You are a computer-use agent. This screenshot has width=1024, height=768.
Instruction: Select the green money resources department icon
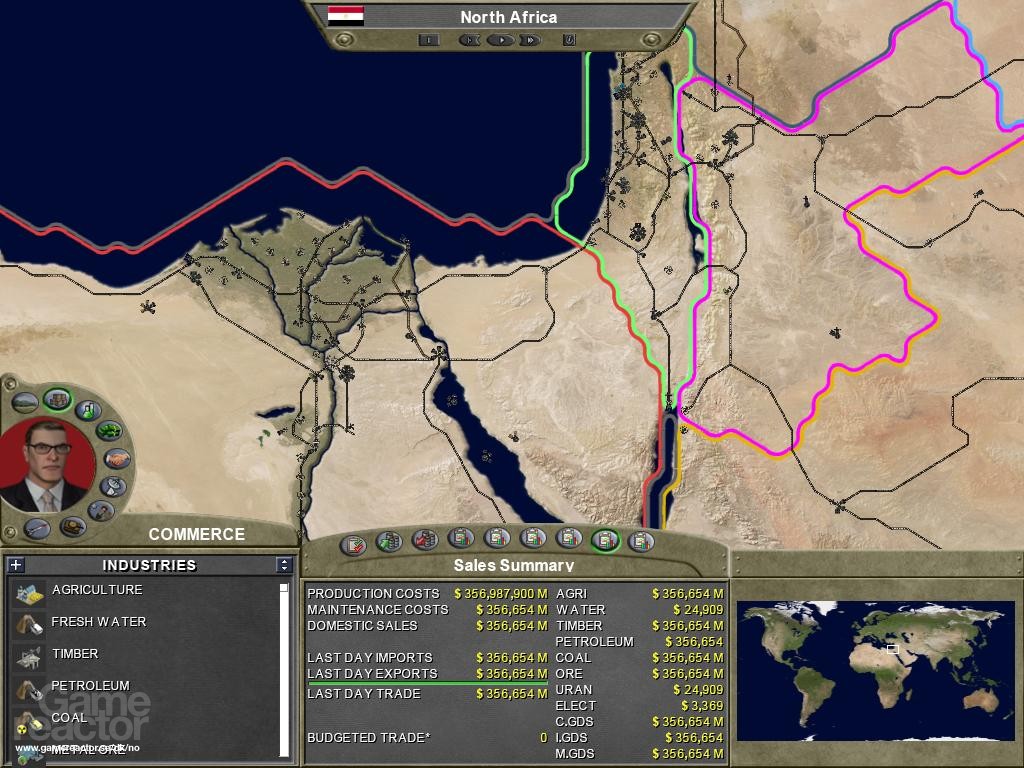tap(109, 432)
